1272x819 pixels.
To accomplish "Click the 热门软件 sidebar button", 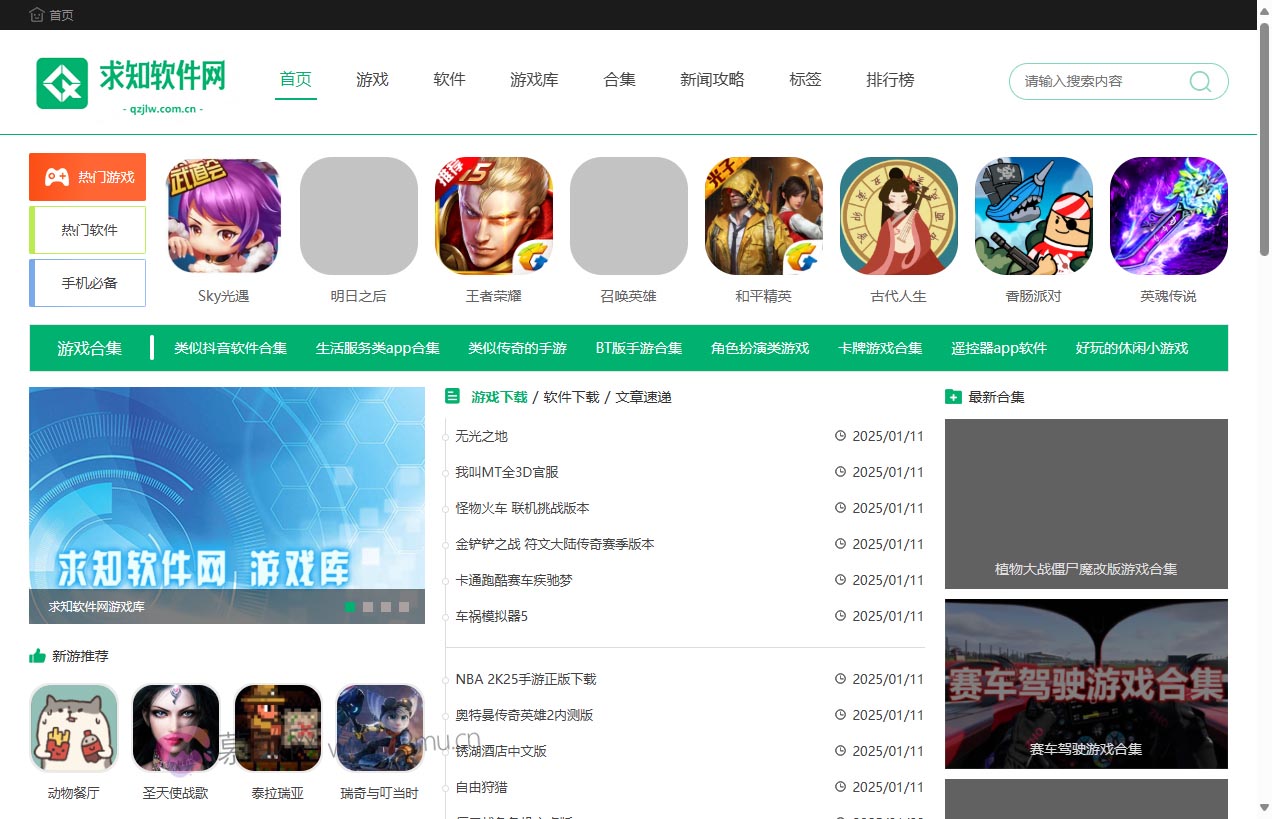I will [87, 229].
